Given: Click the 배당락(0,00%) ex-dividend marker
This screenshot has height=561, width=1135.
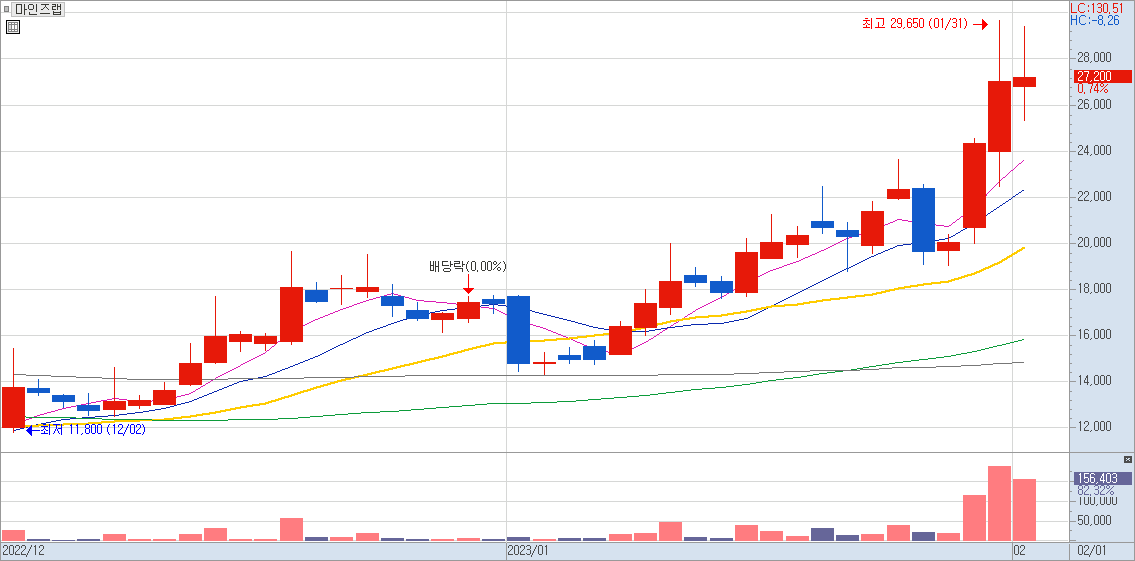Looking at the screenshot, I should [468, 266].
